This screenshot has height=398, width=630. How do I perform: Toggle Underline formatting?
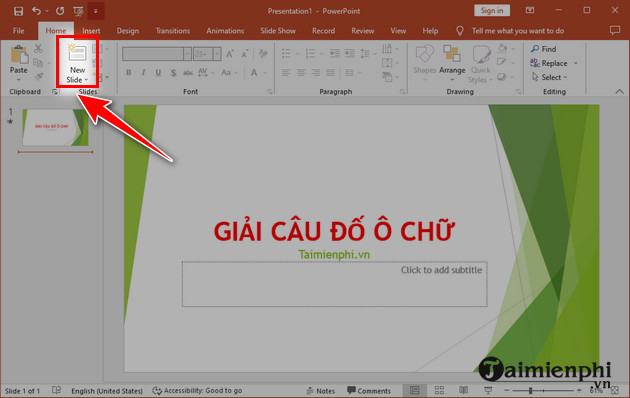click(x=158, y=73)
